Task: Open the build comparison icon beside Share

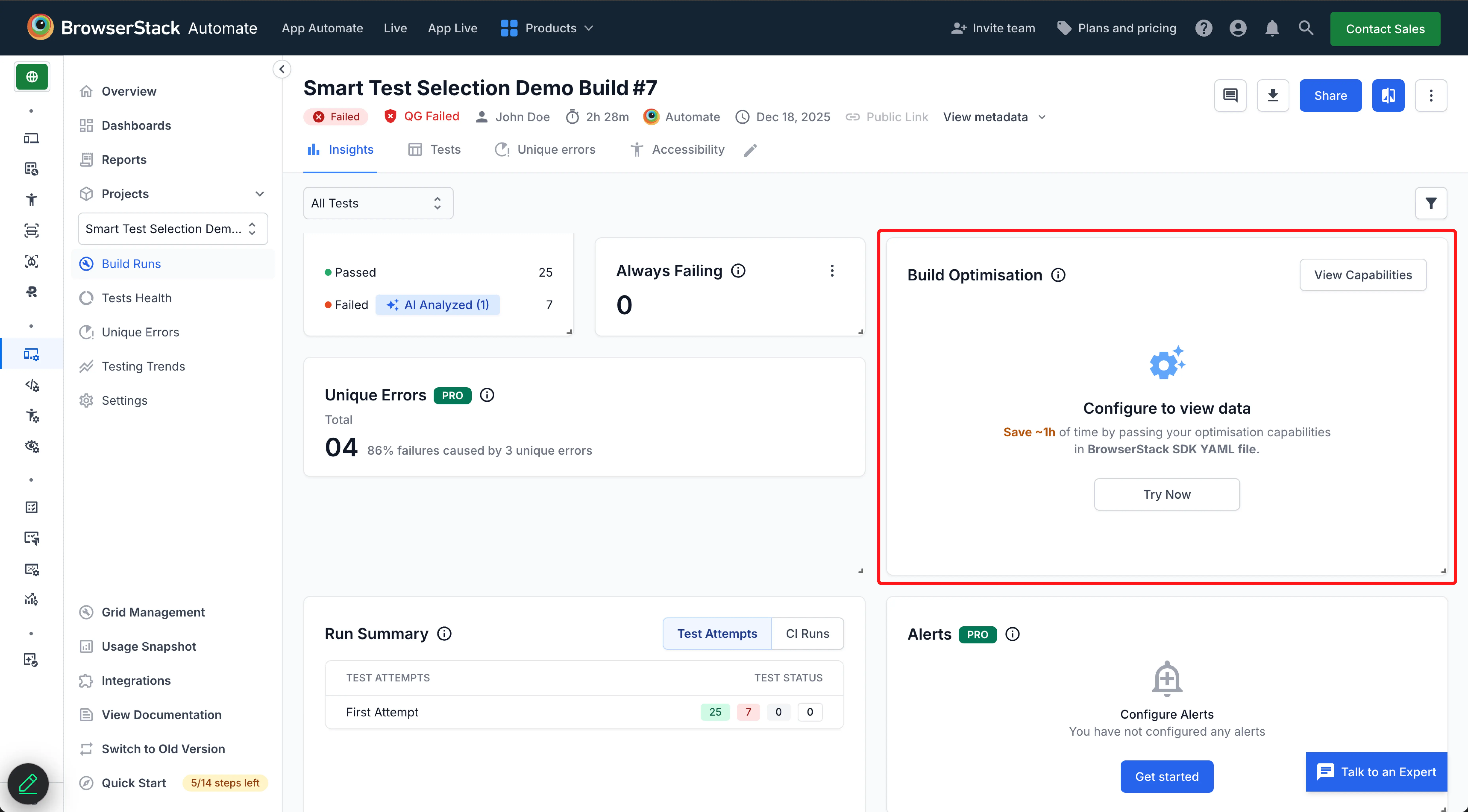Action: coord(1388,95)
